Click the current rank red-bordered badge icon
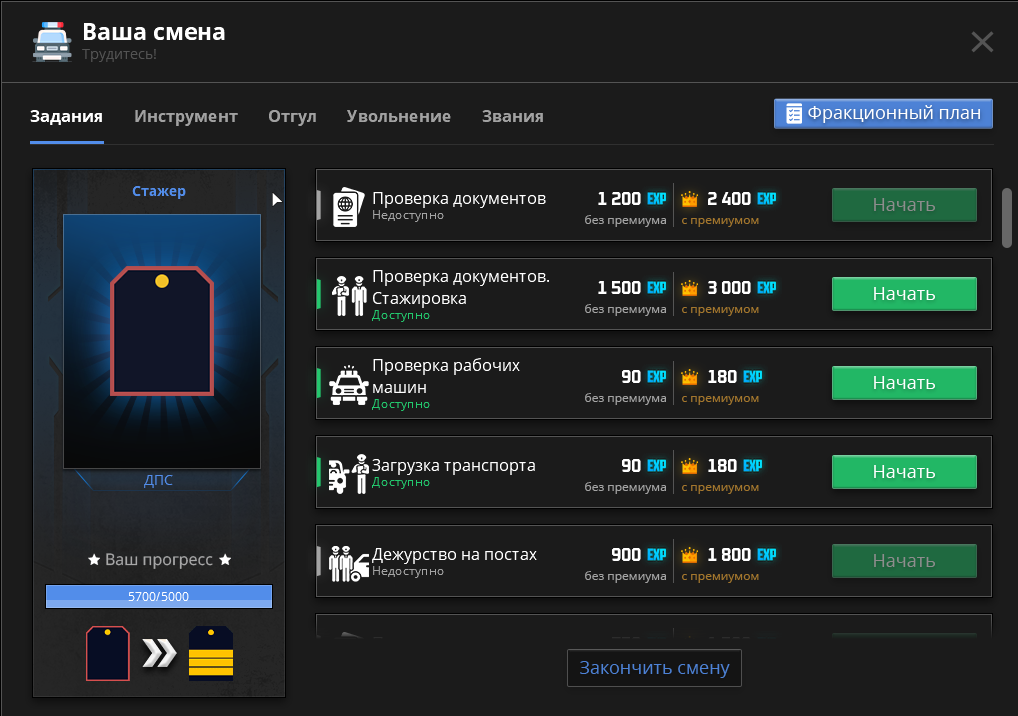 [x=107, y=653]
